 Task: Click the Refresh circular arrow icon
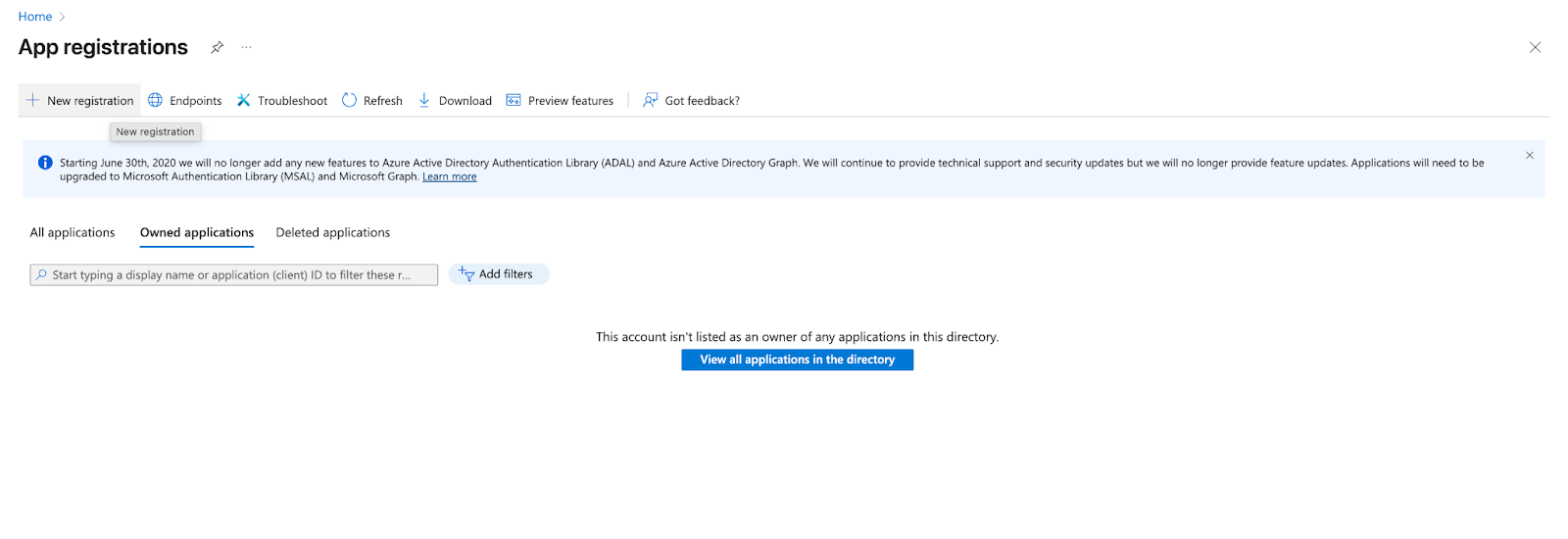tap(349, 100)
